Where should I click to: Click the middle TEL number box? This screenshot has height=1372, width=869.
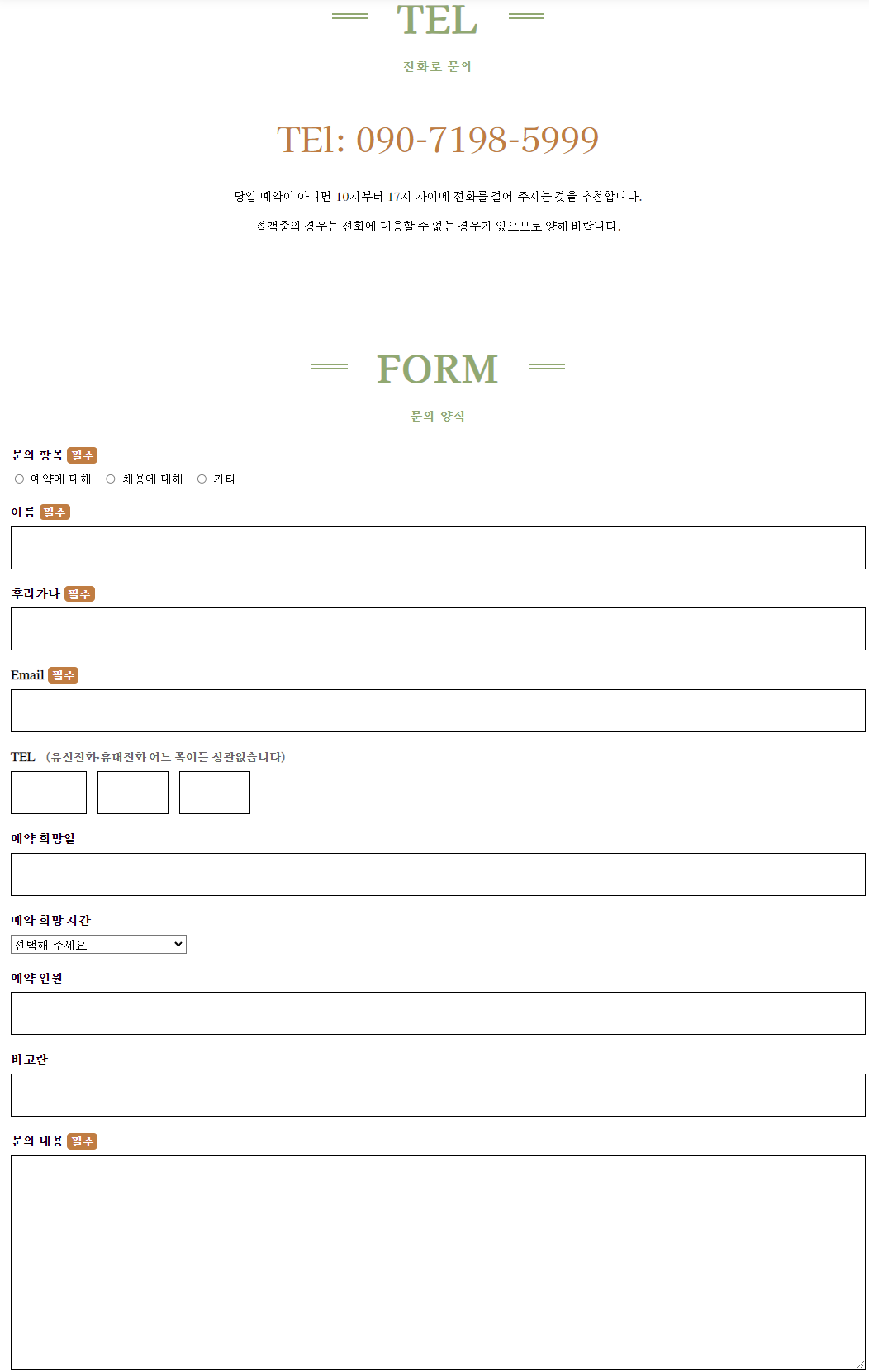[132, 792]
